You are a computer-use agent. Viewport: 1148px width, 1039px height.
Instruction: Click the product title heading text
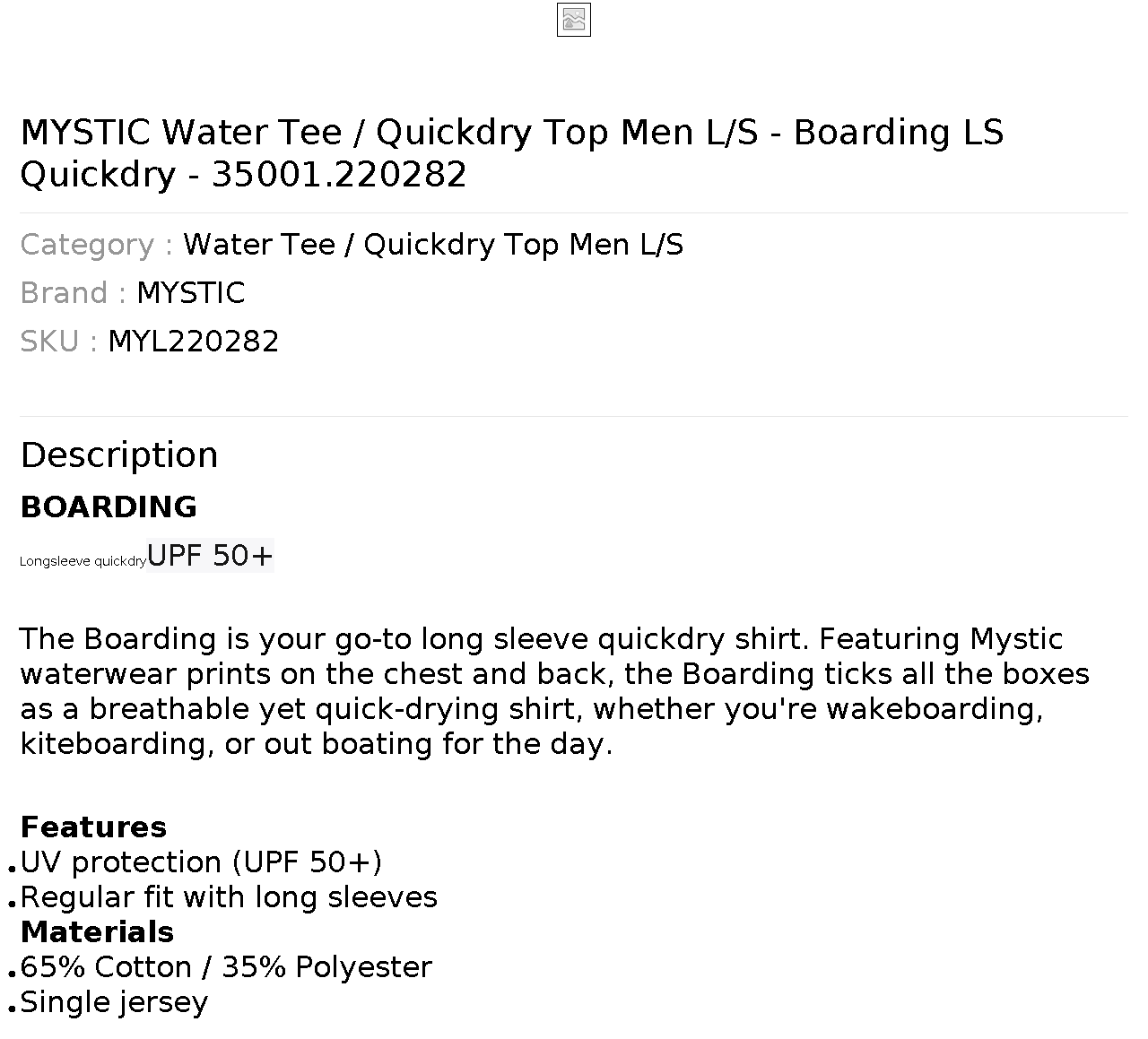tap(512, 152)
